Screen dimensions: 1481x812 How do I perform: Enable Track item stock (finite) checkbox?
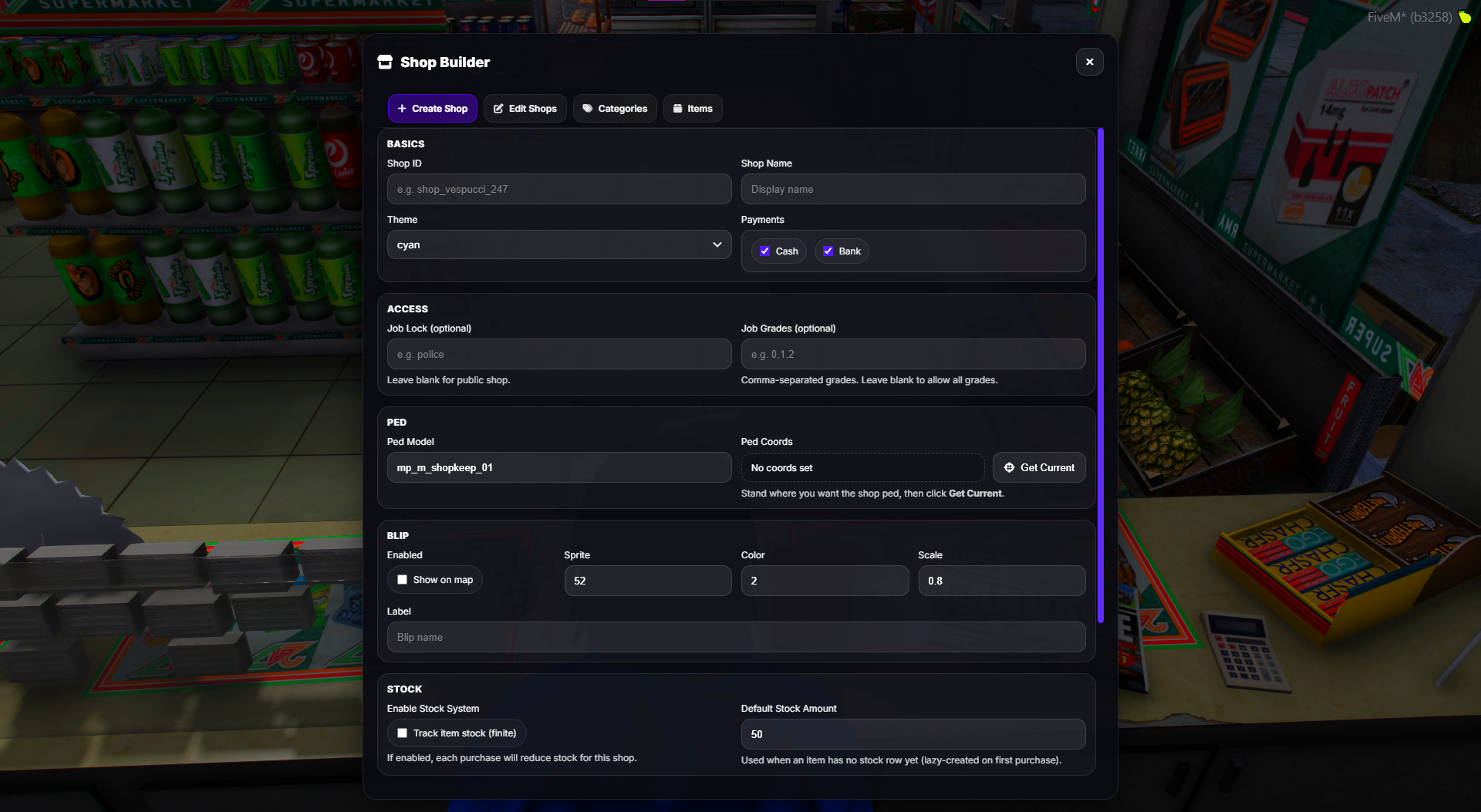click(402, 733)
